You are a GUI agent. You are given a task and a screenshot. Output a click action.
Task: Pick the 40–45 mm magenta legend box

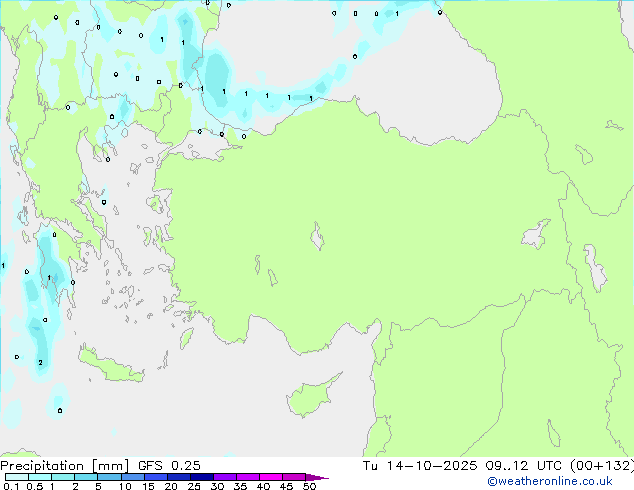(x=271, y=477)
